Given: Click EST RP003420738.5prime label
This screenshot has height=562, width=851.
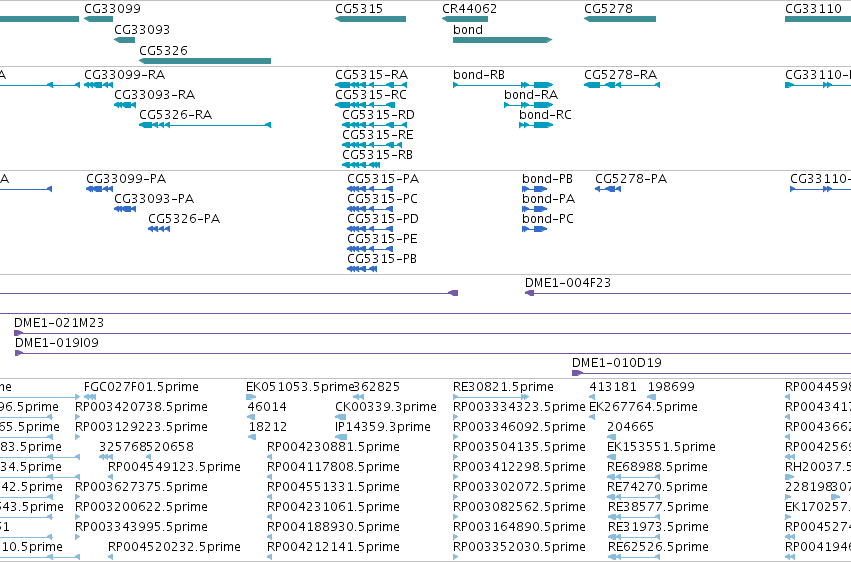Looking at the screenshot, I should pyautogui.click(x=141, y=407).
